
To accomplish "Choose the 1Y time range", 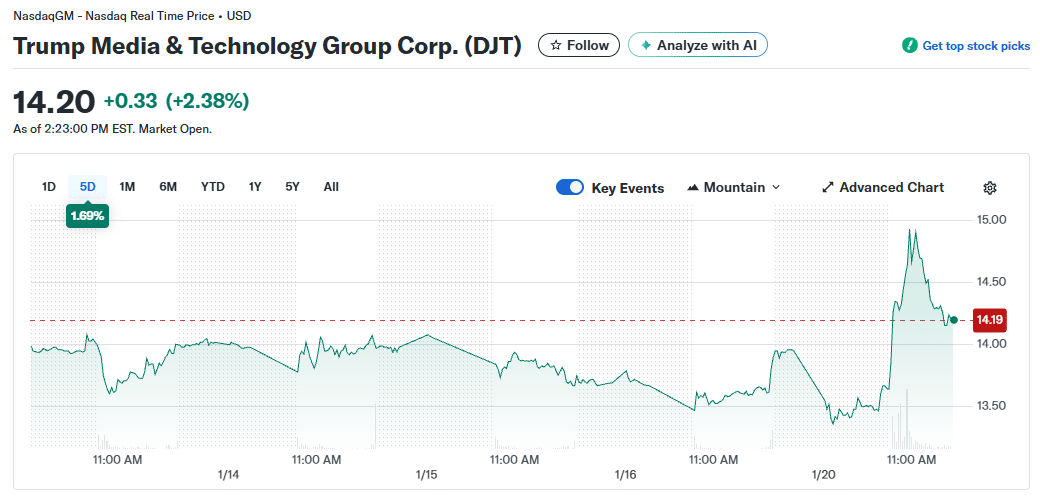I will click(255, 187).
